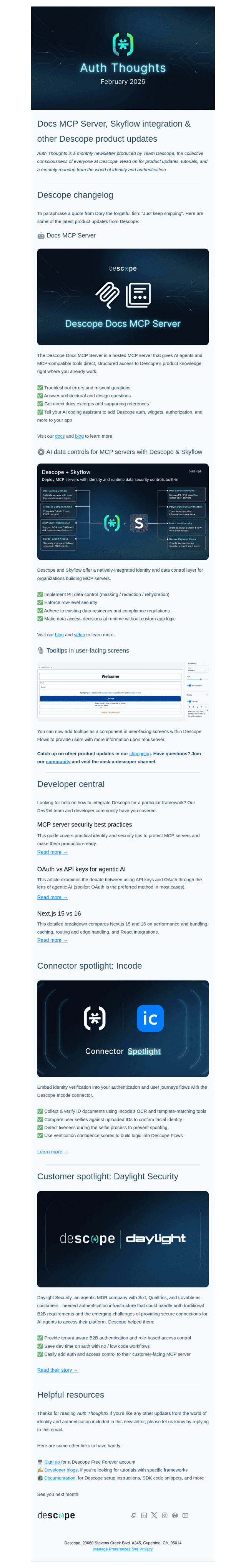Open Descope's GitHub icon in footer
This screenshot has width=246, height=1568.
134,1515
